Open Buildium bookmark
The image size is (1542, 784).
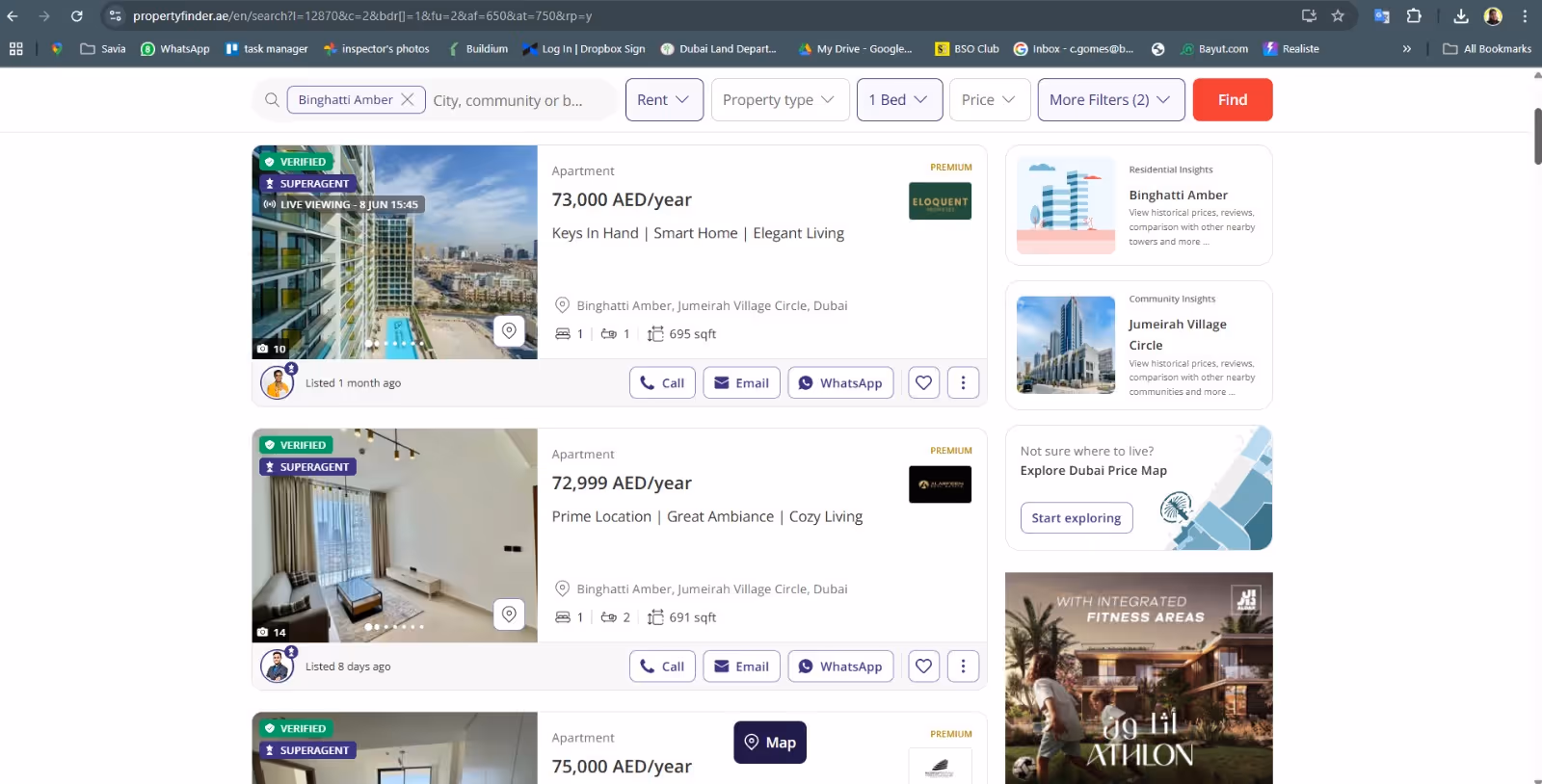click(478, 48)
